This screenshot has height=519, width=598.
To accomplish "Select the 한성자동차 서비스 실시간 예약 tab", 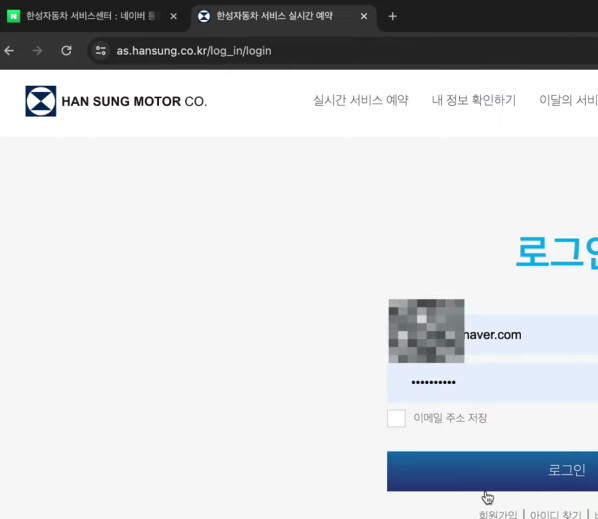I will pos(283,16).
